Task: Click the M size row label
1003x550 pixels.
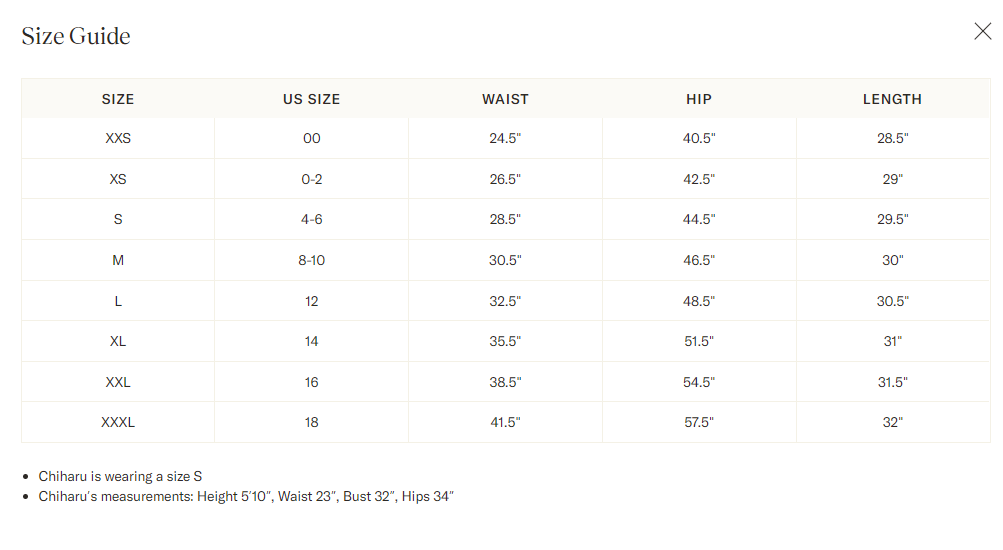Action: 118,260
